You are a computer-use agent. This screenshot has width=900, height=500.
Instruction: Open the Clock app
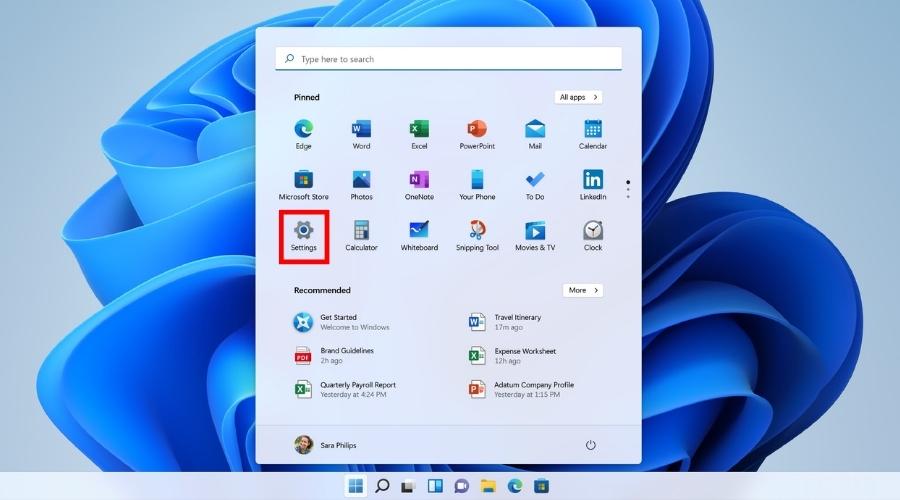(x=593, y=236)
